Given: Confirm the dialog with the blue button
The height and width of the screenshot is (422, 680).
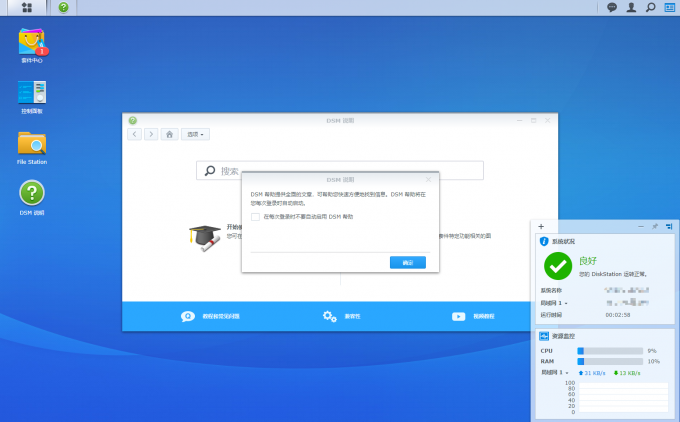Looking at the screenshot, I should 408,262.
